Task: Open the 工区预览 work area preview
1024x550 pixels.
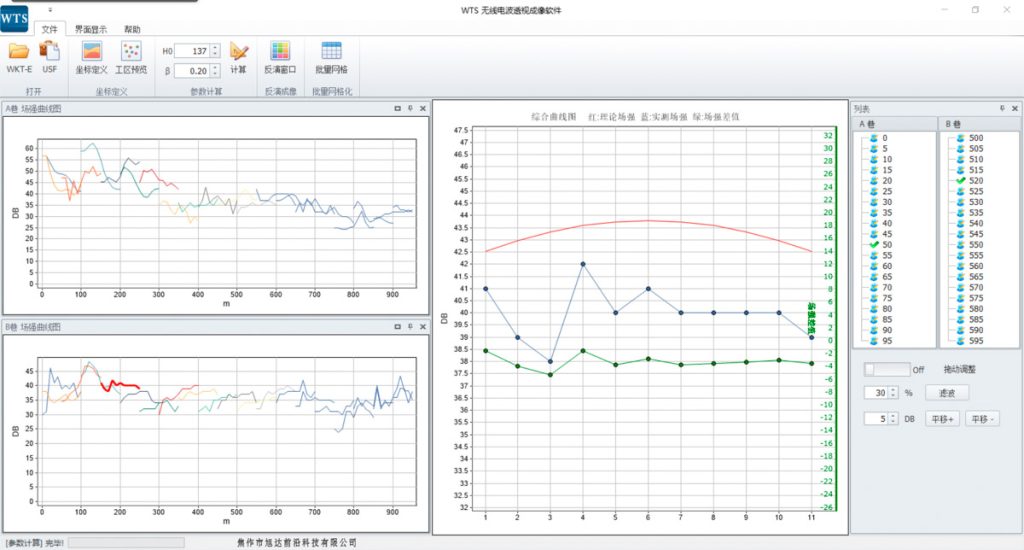Action: pos(131,57)
